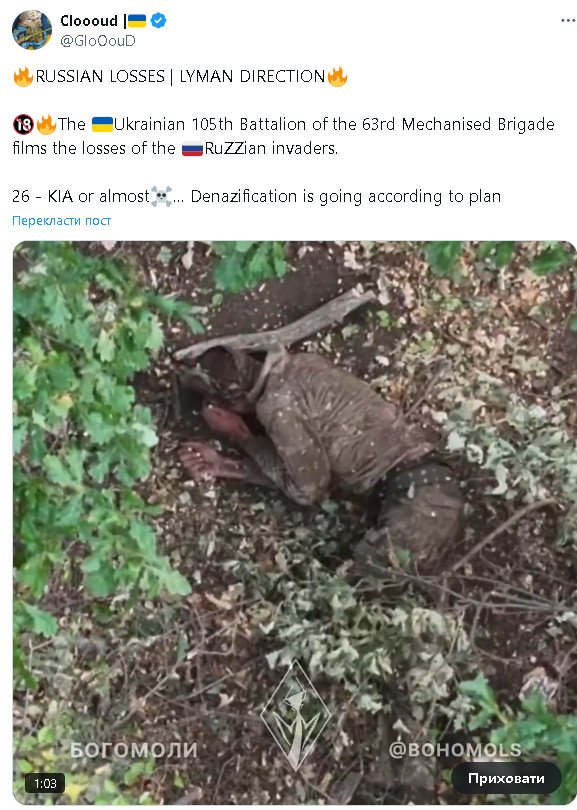The image size is (577, 810).
Task: Click the fire emoji after LYMAN DIRECTION
Action: (337, 76)
